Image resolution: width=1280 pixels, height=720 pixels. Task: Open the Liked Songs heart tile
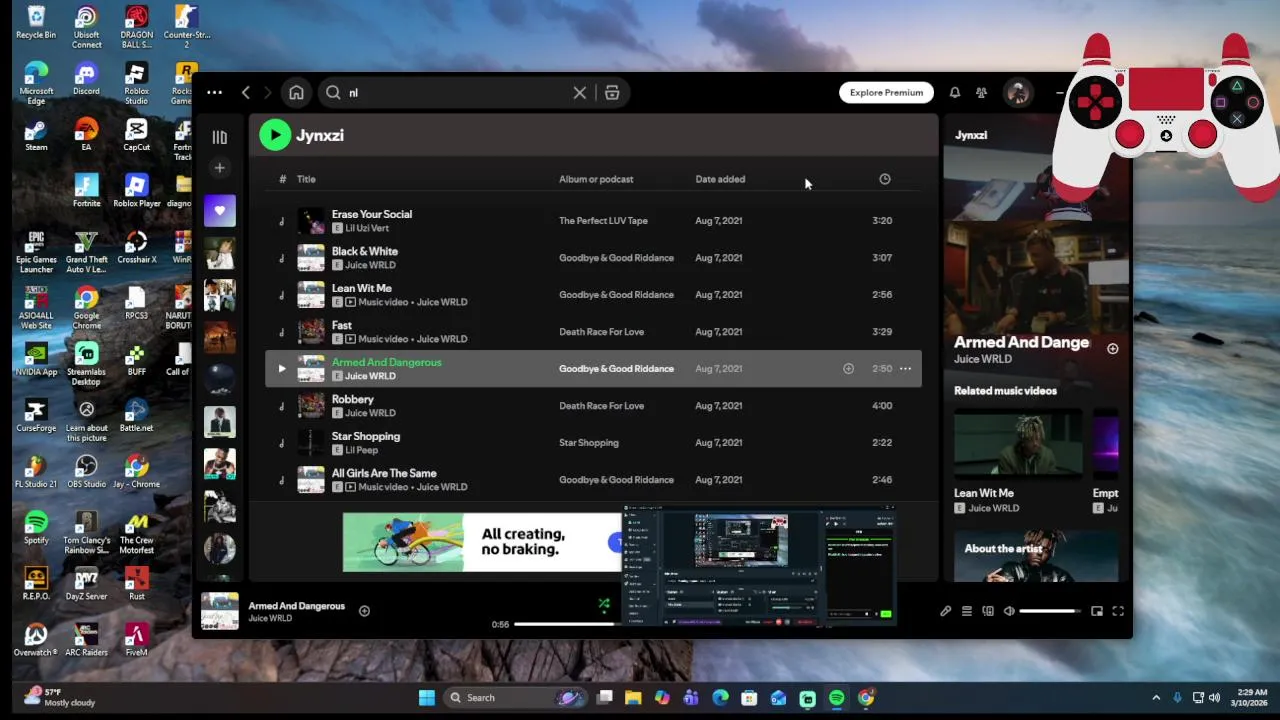pyautogui.click(x=220, y=211)
